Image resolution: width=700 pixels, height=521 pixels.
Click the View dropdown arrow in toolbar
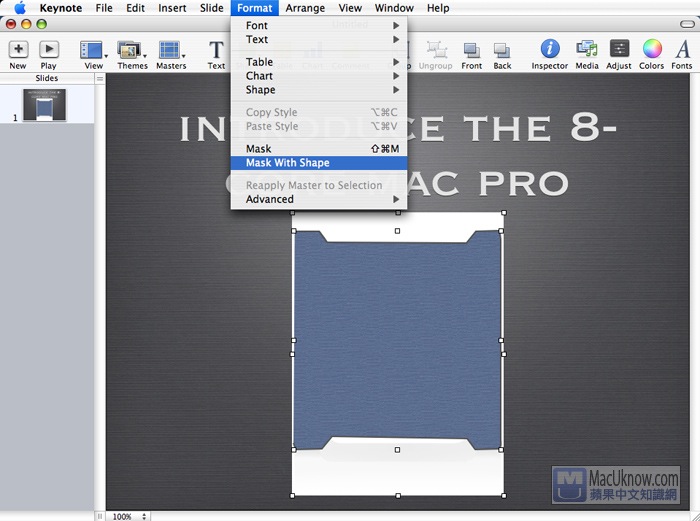click(106, 56)
